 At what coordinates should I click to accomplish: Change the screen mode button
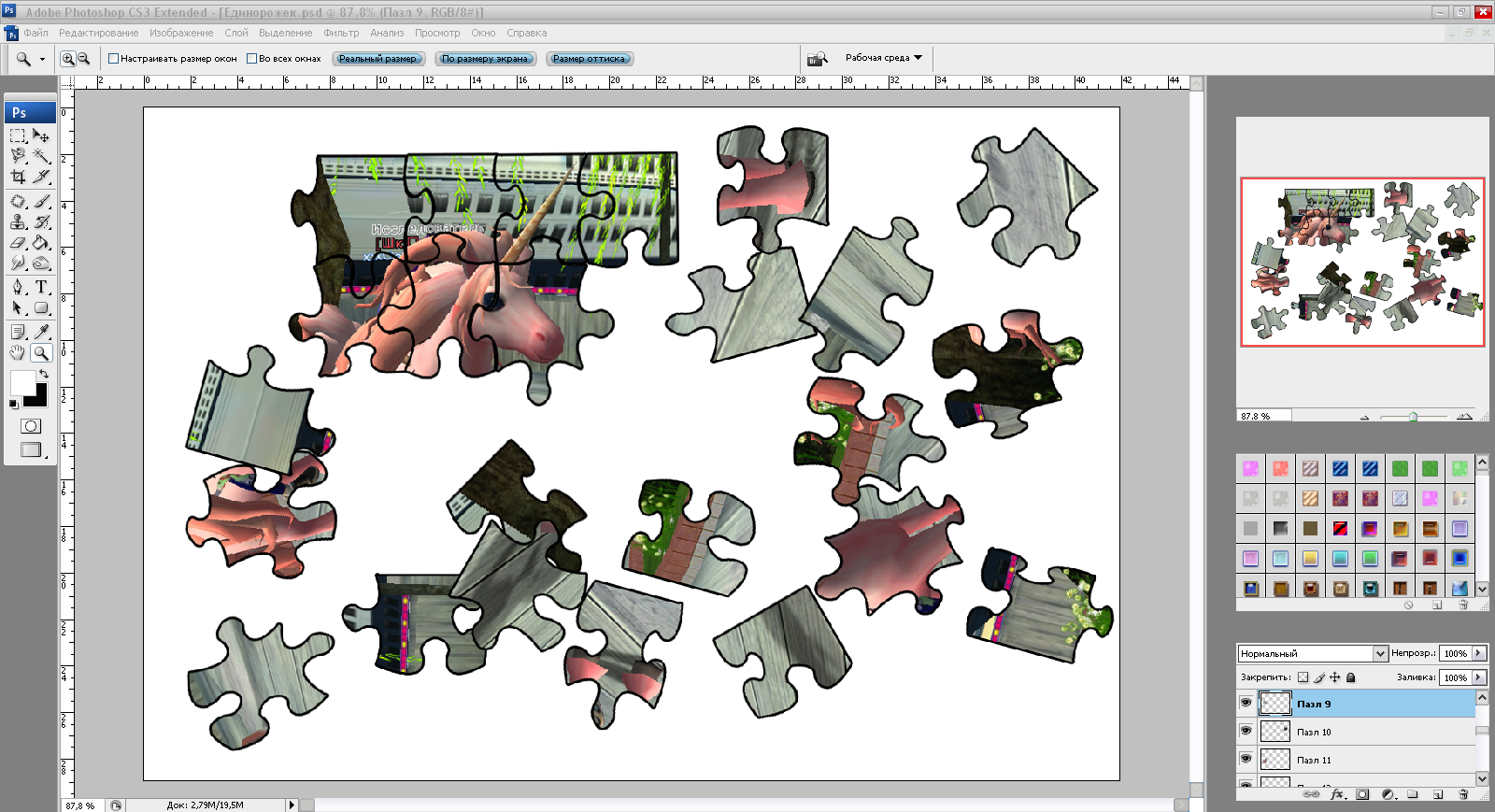click(x=31, y=449)
